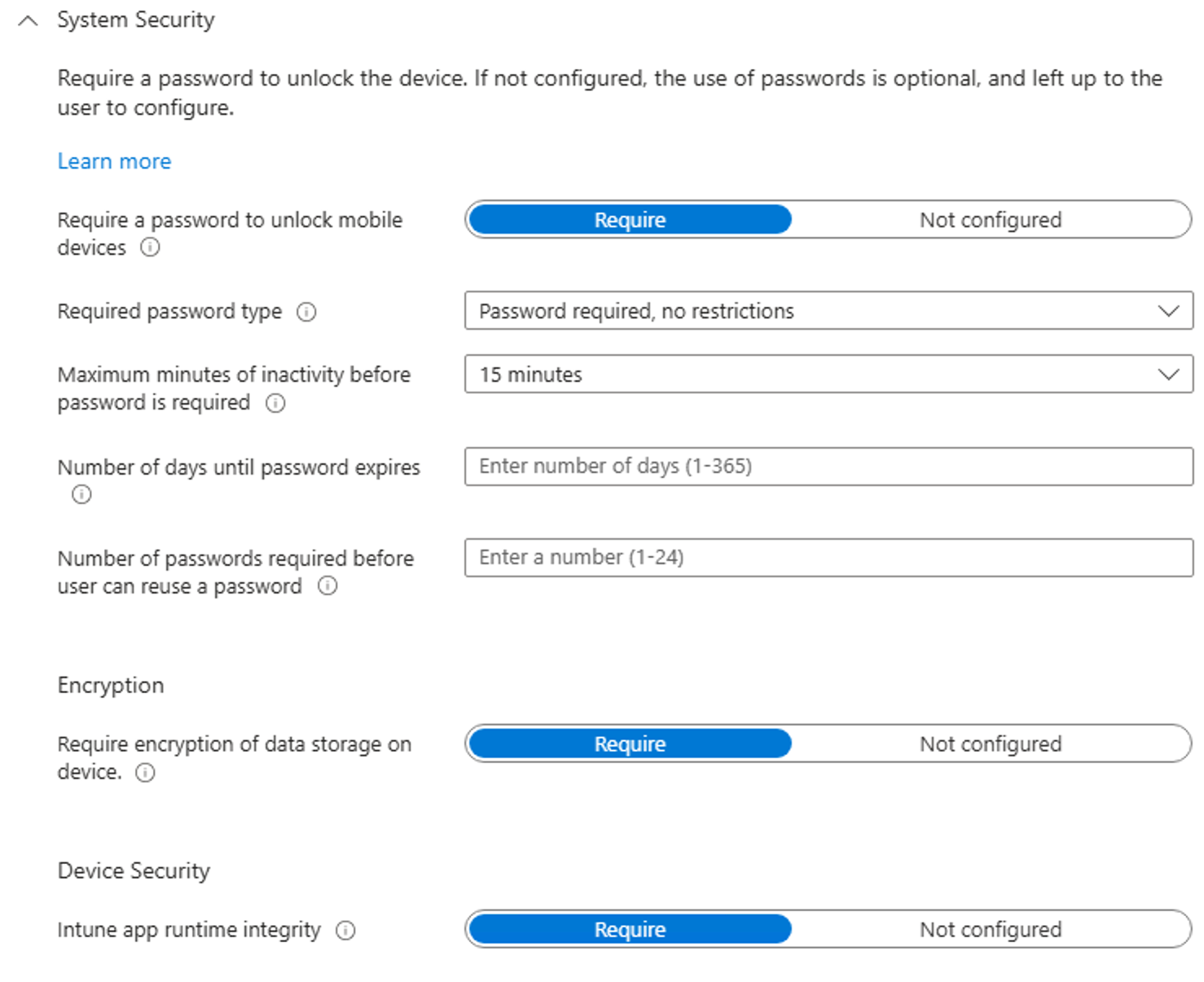This screenshot has height=982, width=1204.
Task: Click info icon for Intune app runtime integrity
Action: [x=345, y=931]
